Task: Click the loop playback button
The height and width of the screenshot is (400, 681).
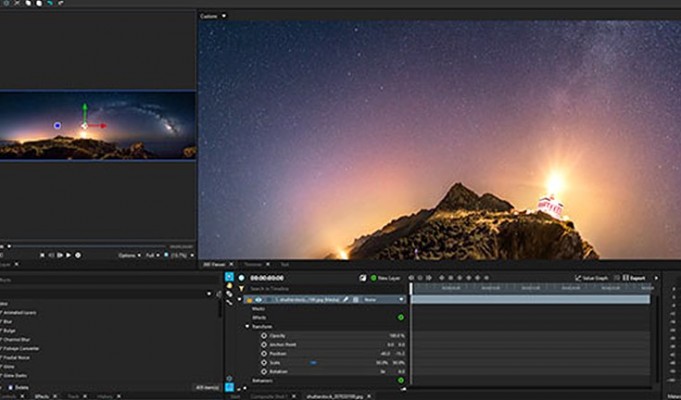Action: coord(78,255)
